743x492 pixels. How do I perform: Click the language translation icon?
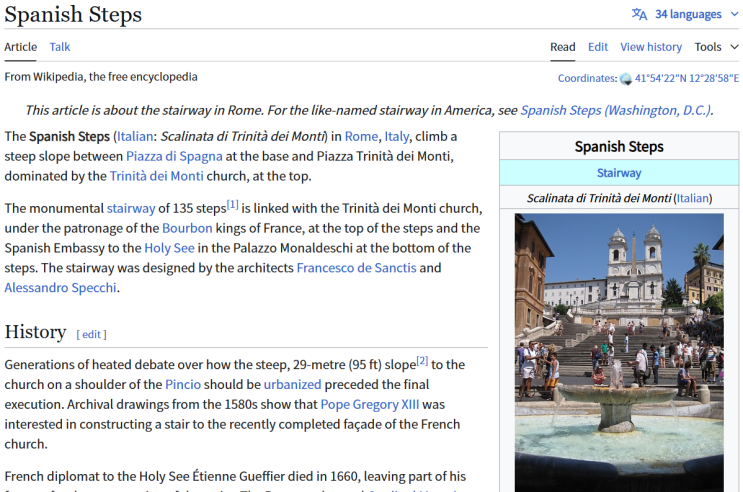pos(639,14)
